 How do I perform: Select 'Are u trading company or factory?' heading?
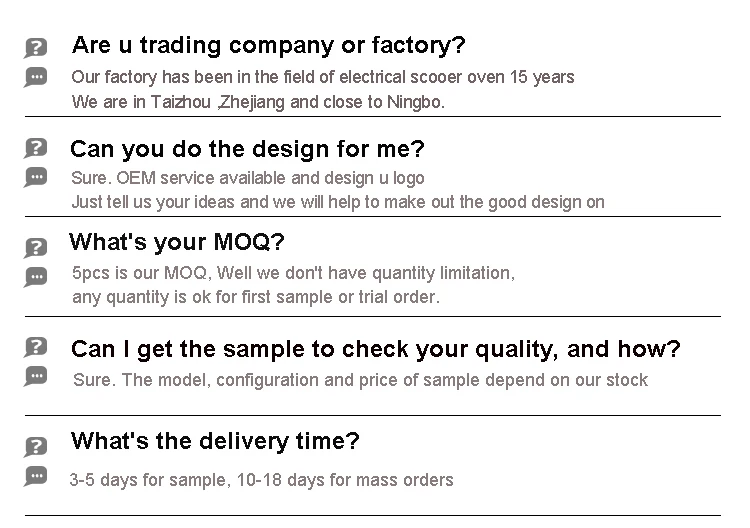click(268, 46)
